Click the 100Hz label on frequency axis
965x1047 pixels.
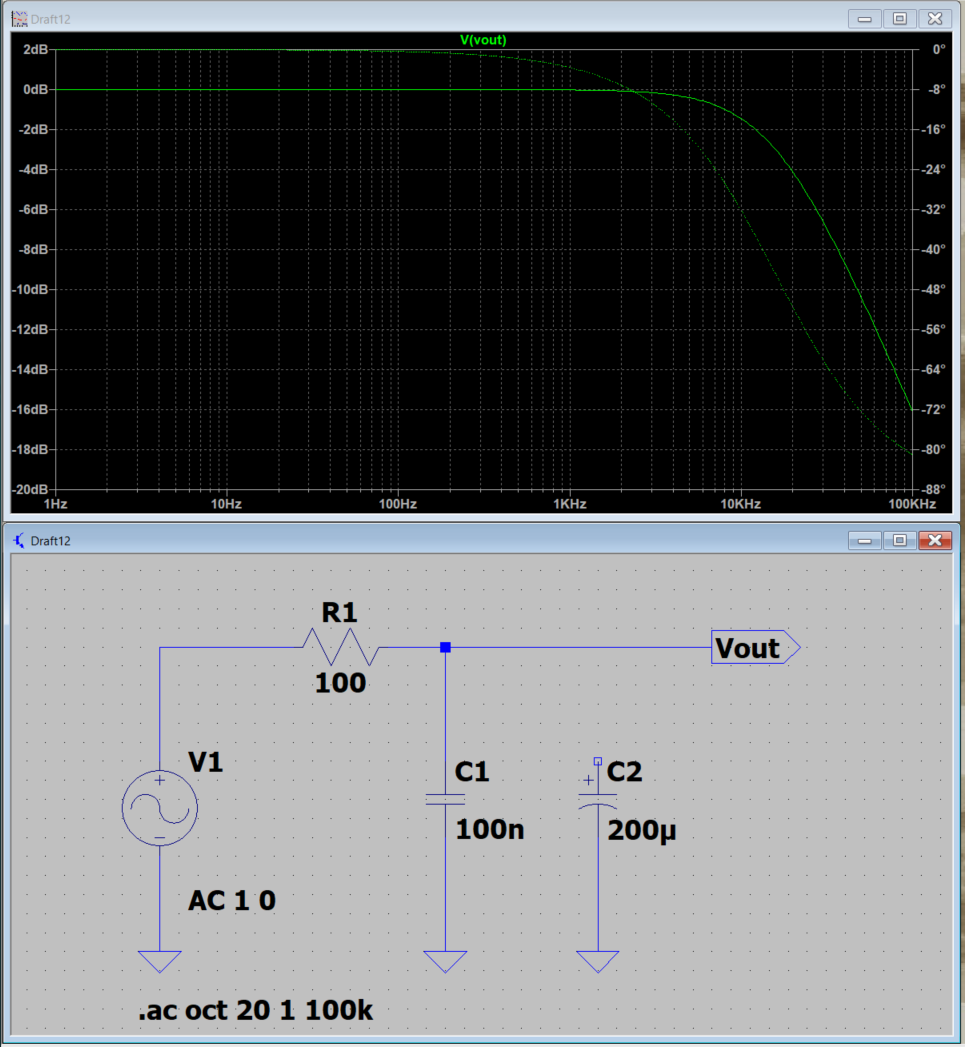(398, 504)
